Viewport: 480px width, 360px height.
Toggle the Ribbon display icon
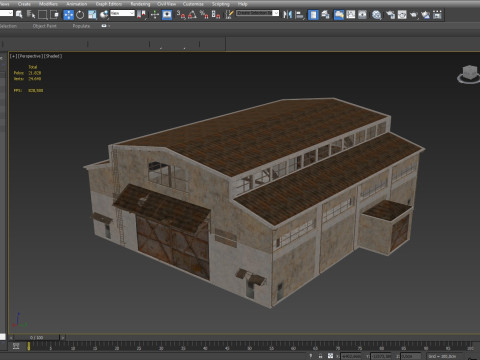(x=339, y=15)
